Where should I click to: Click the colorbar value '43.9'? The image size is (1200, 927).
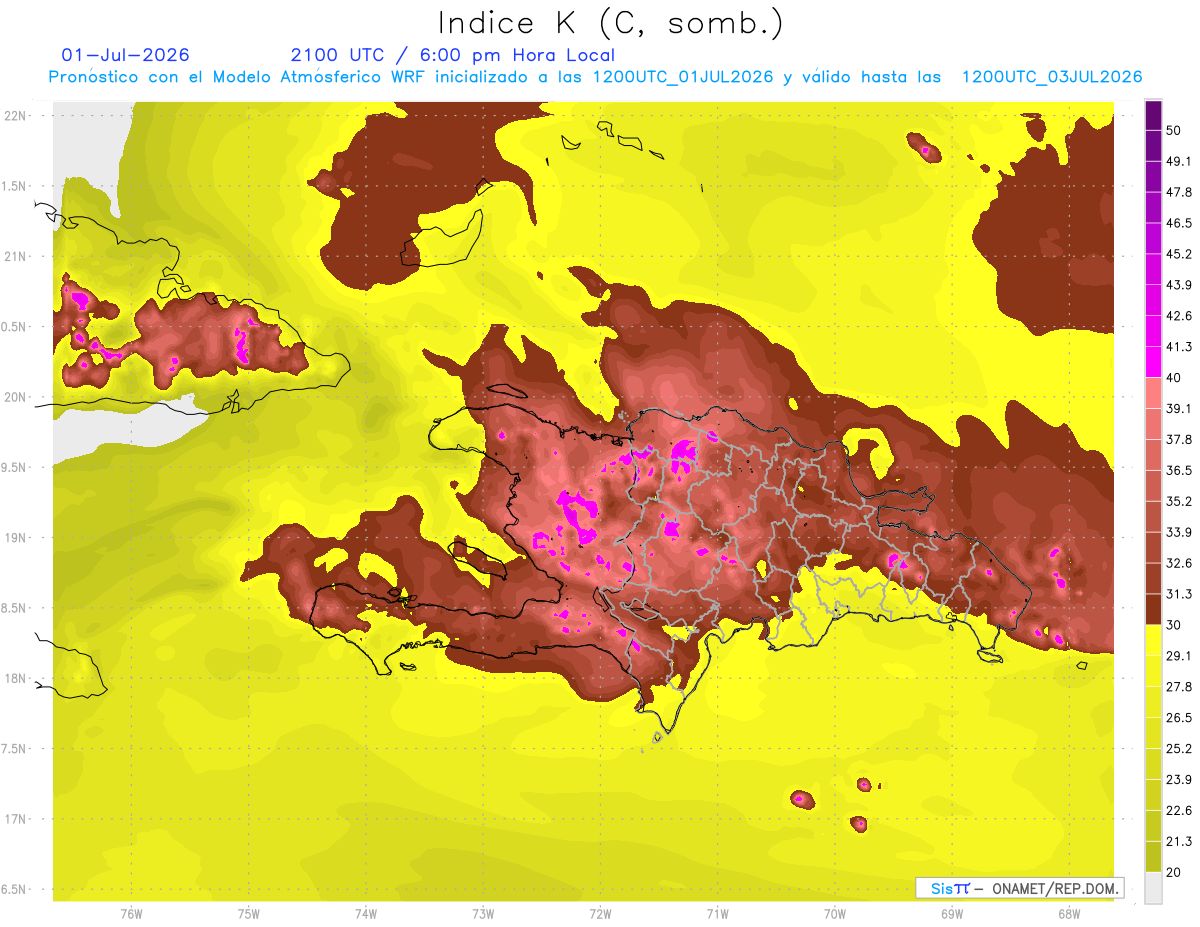1179,285
